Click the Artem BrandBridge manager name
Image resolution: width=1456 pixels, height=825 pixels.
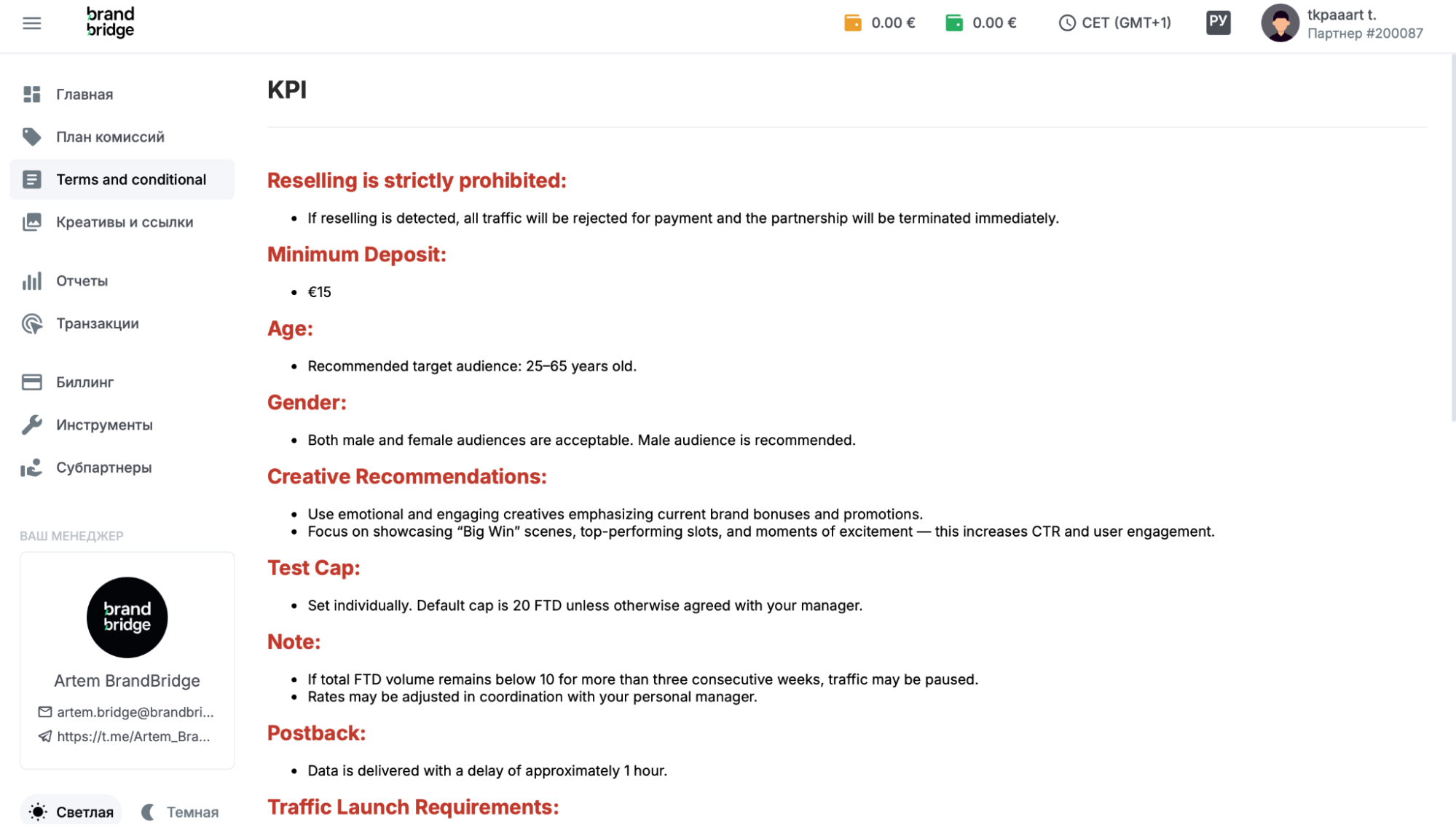[127, 681]
